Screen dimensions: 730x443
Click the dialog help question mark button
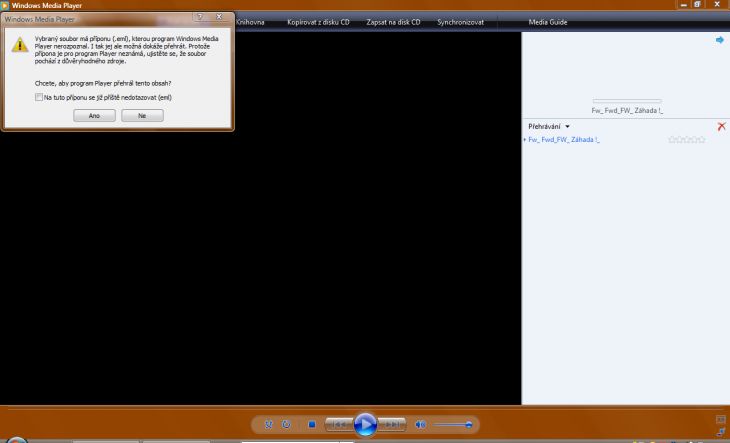200,17
